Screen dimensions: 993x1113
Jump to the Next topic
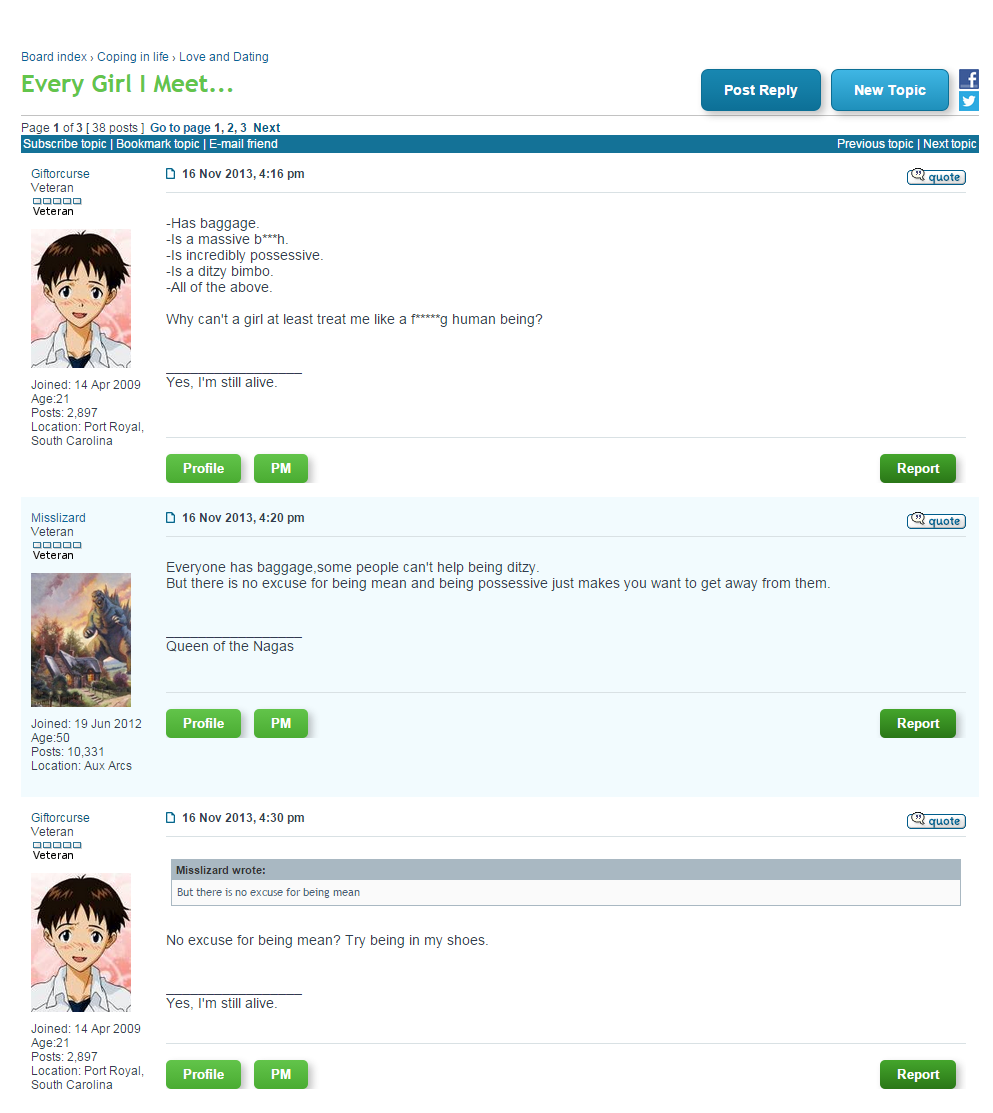tap(950, 144)
